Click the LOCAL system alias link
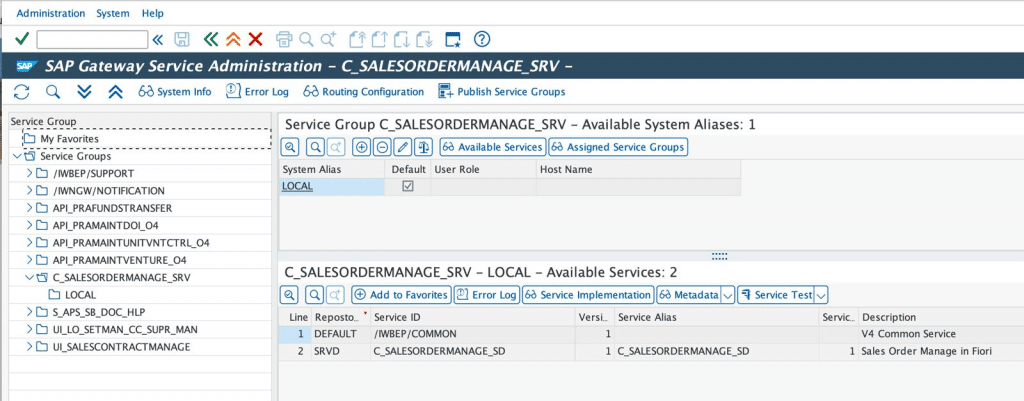This screenshot has width=1024, height=401. click(x=297, y=186)
